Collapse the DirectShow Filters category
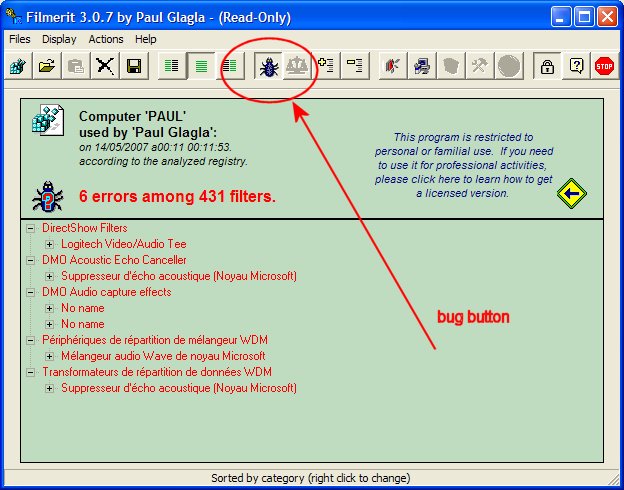The image size is (624, 490). click(x=30, y=228)
